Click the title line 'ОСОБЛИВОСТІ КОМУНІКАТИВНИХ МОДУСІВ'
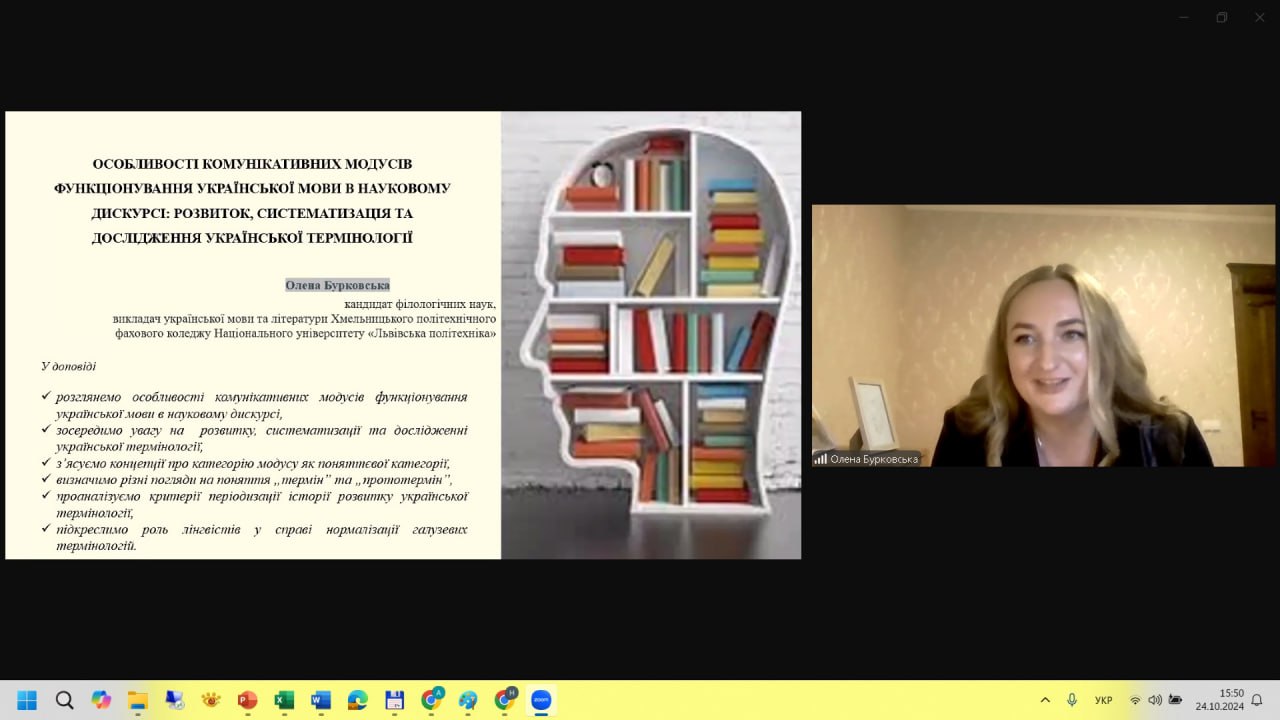This screenshot has width=1280, height=720. pos(252,164)
